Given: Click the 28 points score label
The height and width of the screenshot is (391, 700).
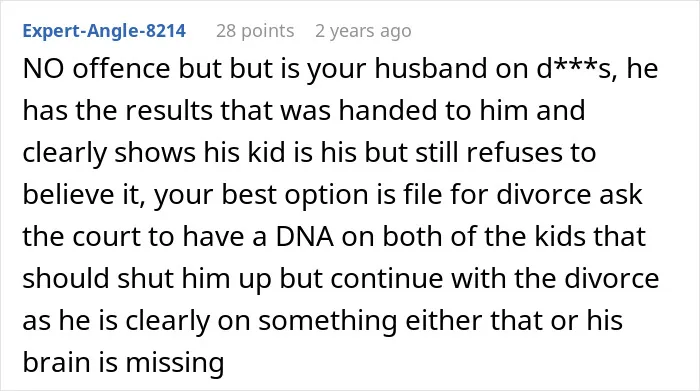Looking at the screenshot, I should pos(255,31).
